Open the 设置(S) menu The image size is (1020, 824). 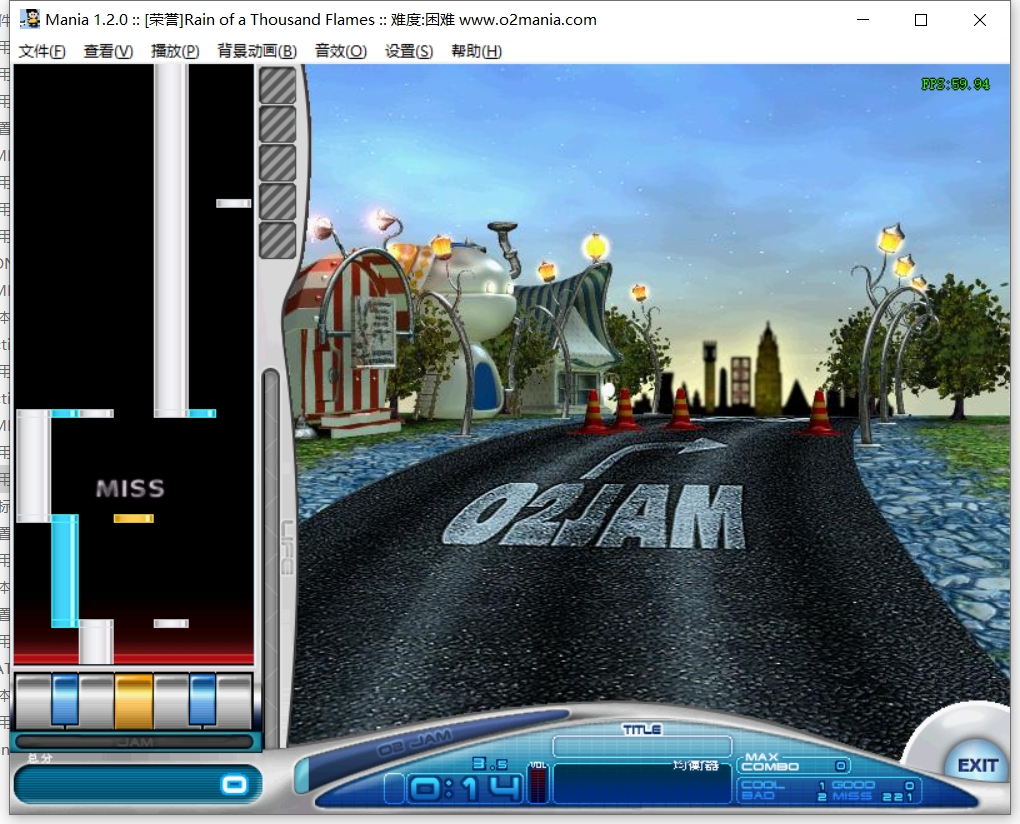pos(409,51)
